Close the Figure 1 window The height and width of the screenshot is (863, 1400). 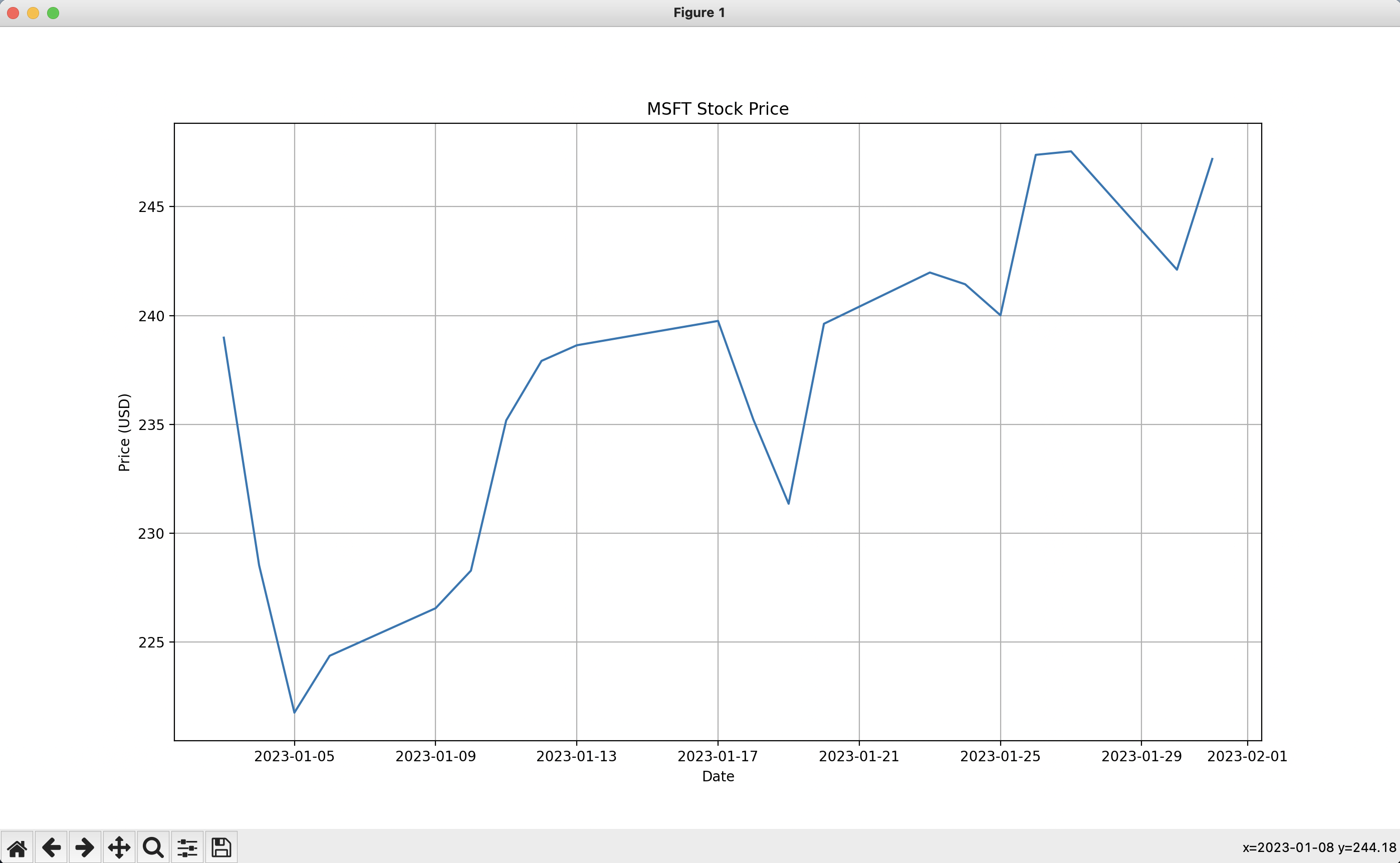click(x=13, y=13)
